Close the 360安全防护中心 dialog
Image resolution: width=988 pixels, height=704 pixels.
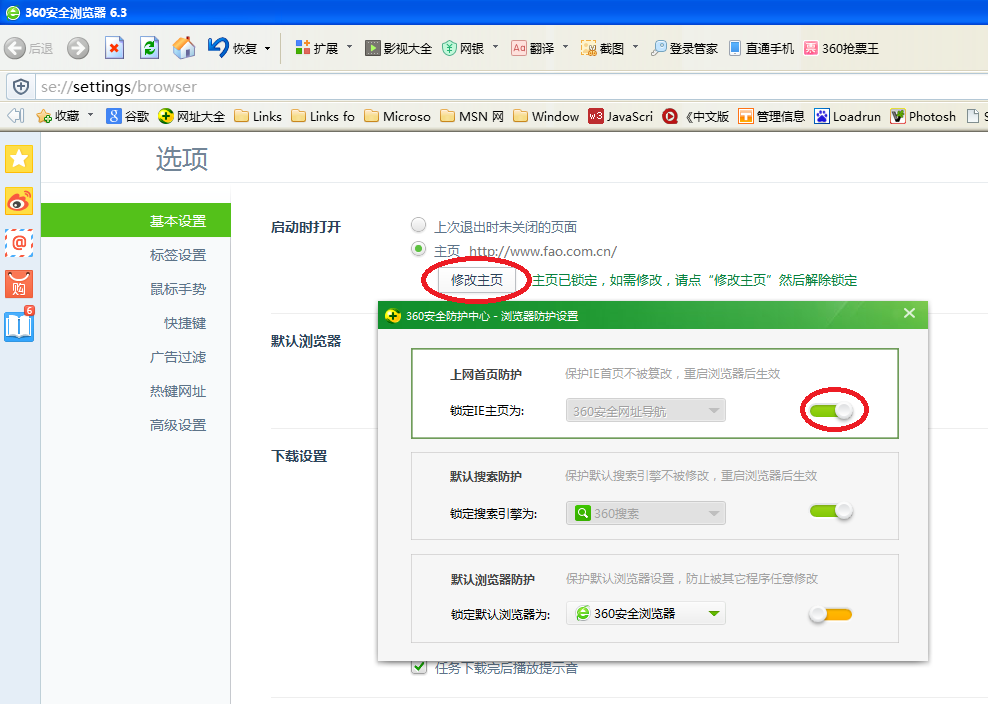(x=909, y=313)
